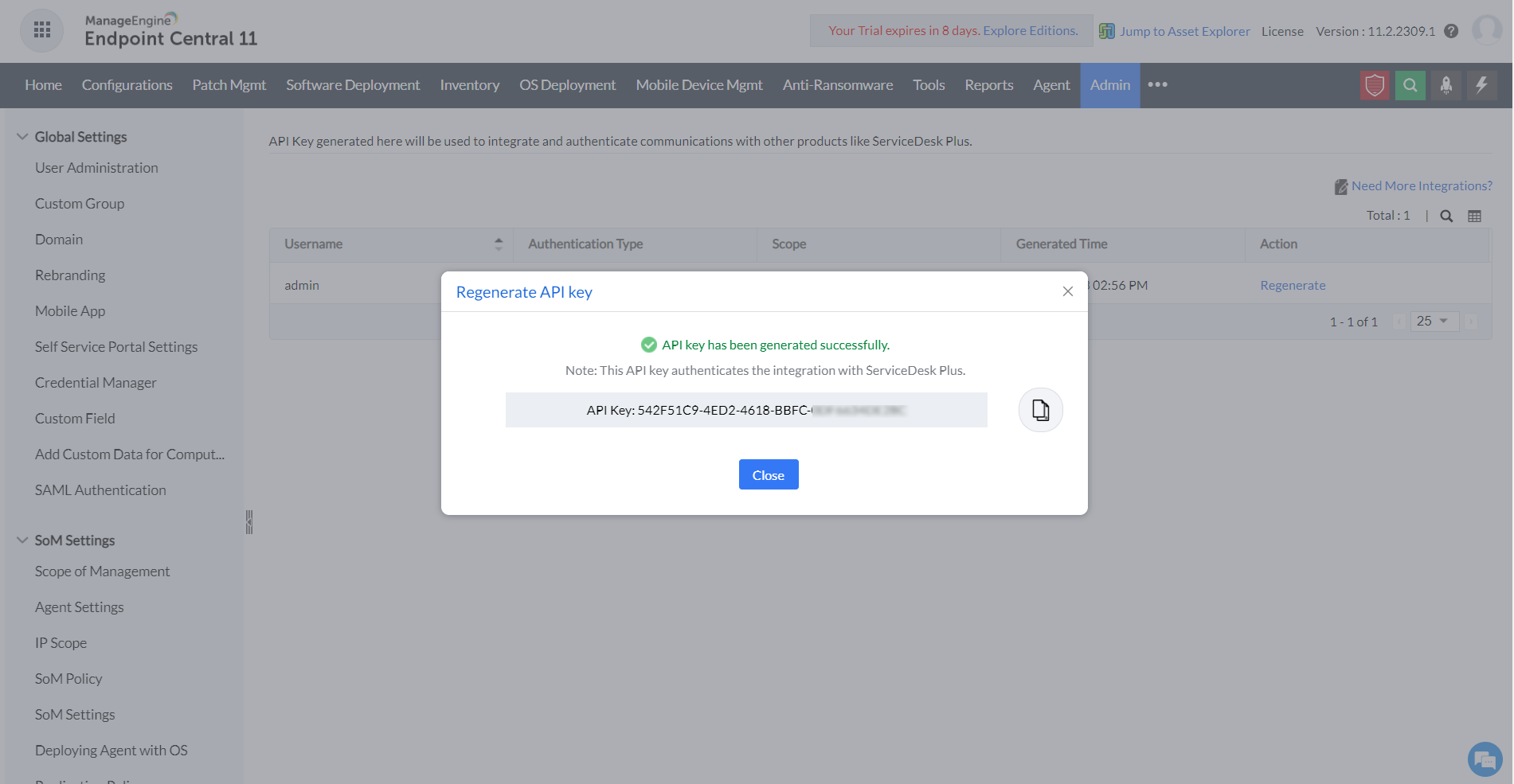The height and width of the screenshot is (784, 1514).
Task: Copy the API key with the copy icon
Action: click(x=1040, y=410)
